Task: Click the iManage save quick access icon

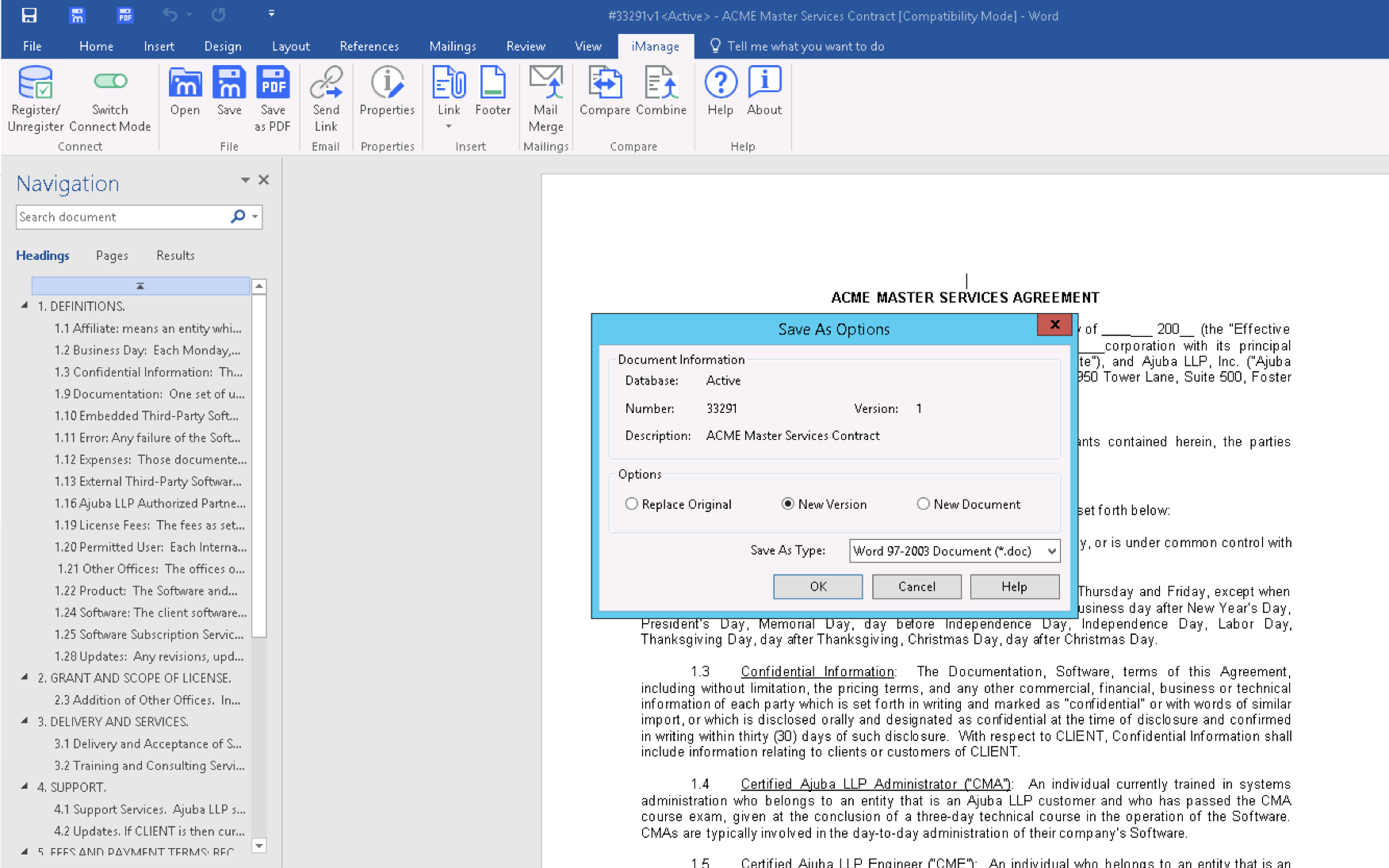Action: tap(77, 15)
